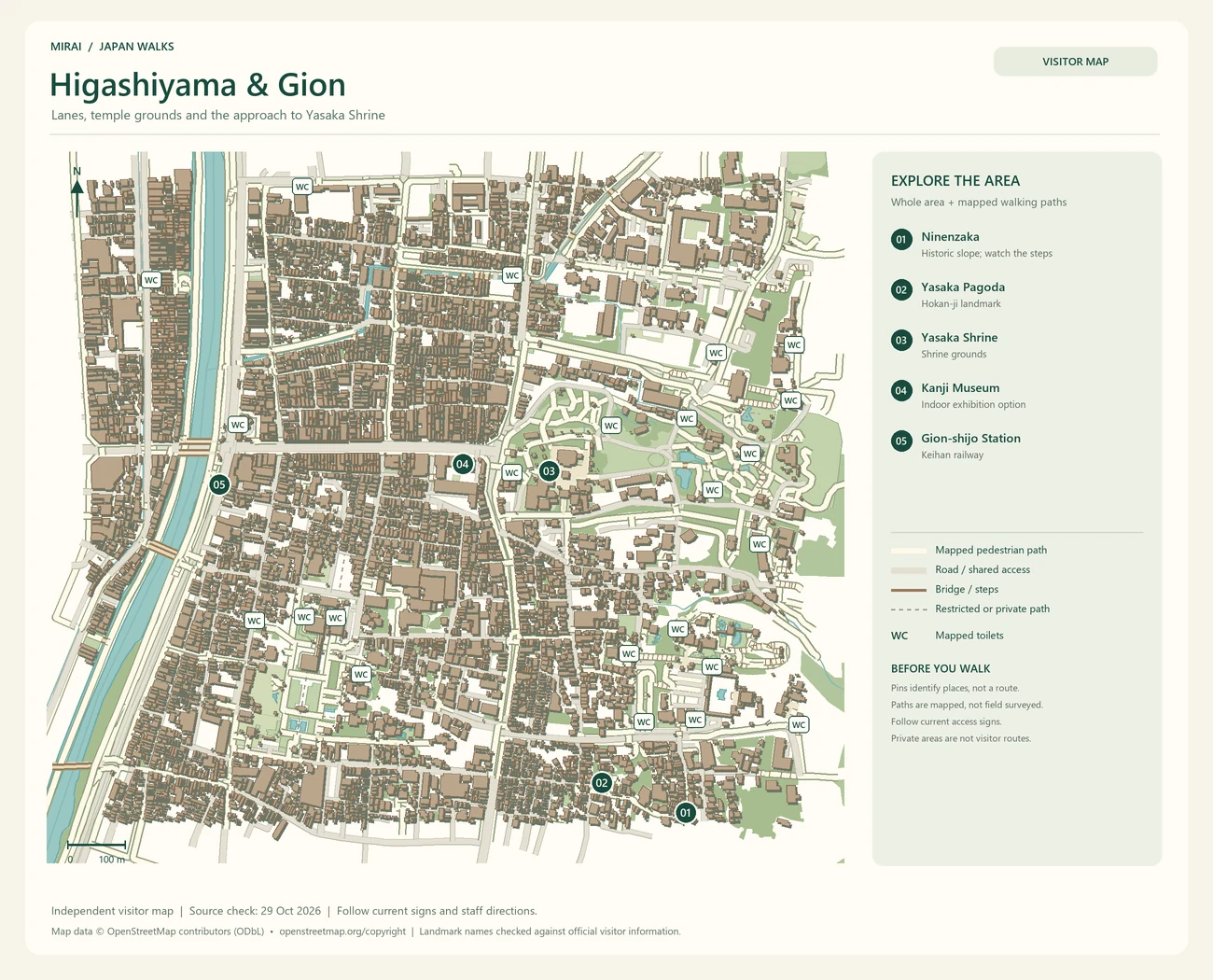
Task: Click the Bridge / steps legend line
Action: [x=909, y=590]
